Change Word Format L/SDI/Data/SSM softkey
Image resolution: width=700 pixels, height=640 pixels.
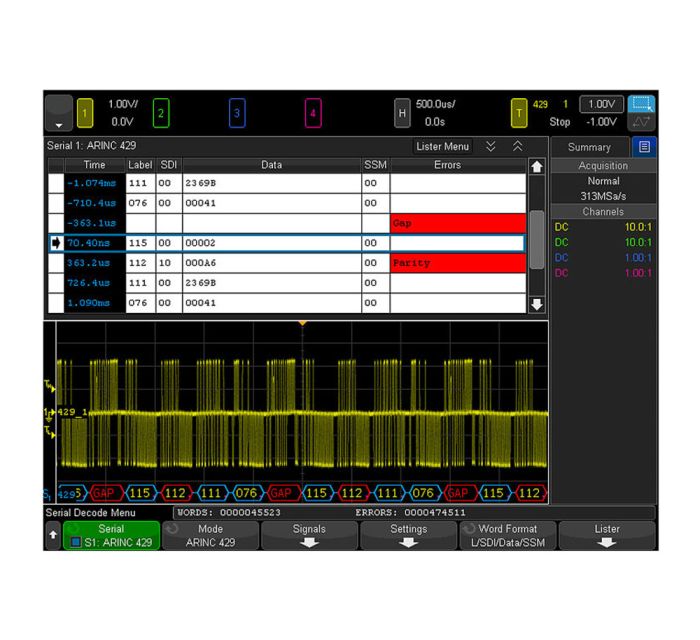508,536
